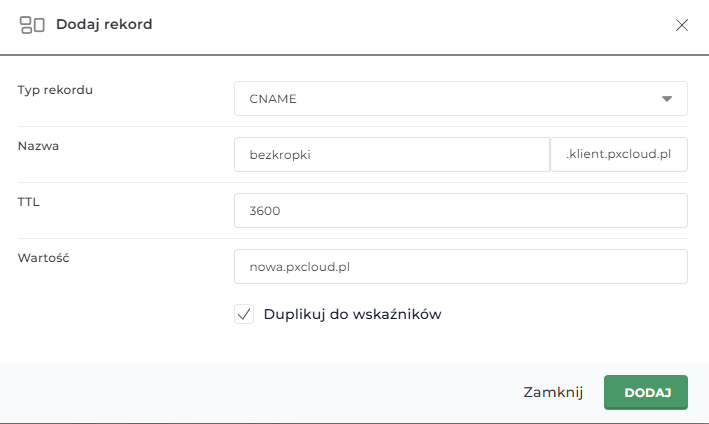709x424 pixels.
Task: Click the Duplikuj do wskaźników label text
Action: (352, 314)
